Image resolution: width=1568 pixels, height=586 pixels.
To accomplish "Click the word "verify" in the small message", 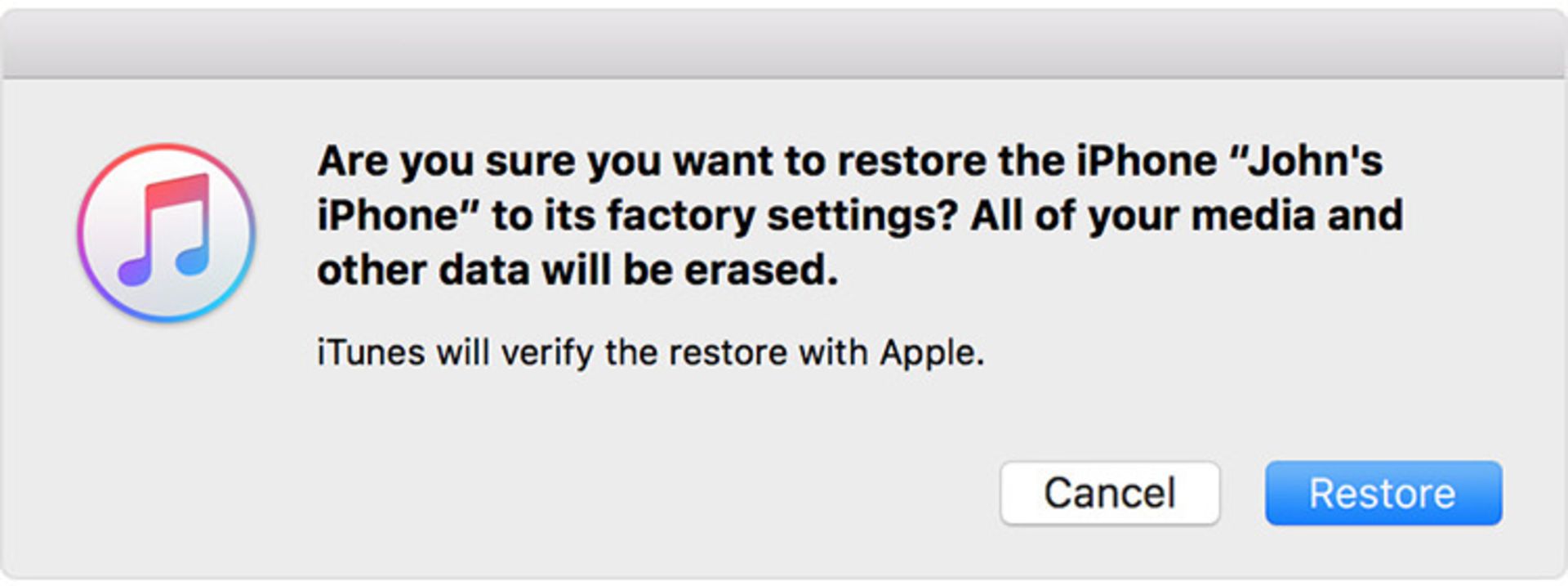I will (547, 353).
